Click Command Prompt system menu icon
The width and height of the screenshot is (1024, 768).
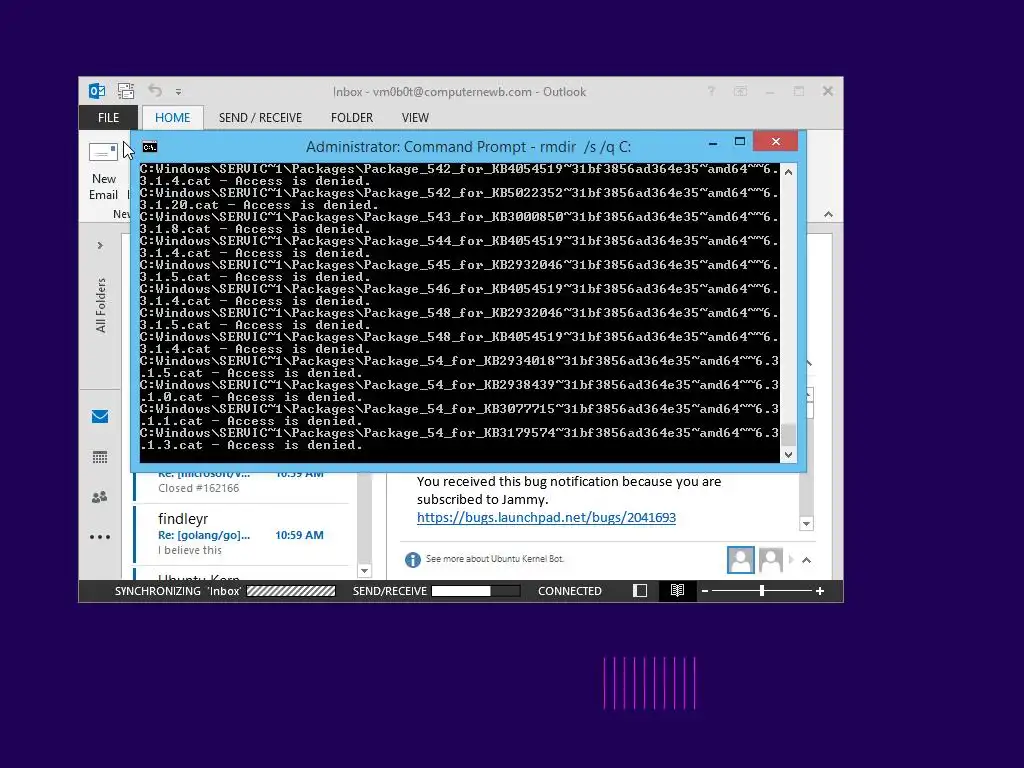point(150,147)
